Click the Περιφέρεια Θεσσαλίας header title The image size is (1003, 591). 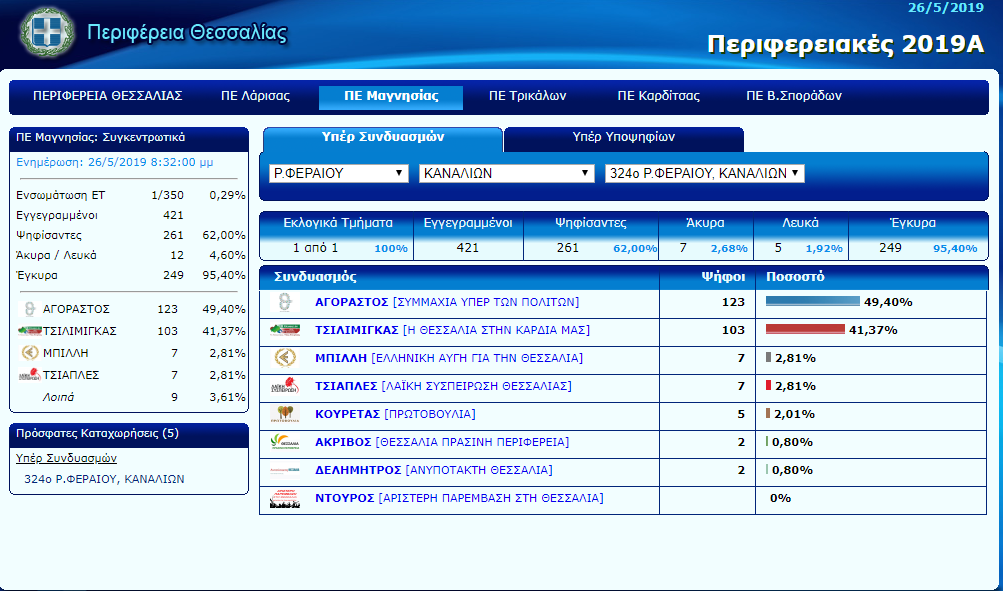(187, 33)
